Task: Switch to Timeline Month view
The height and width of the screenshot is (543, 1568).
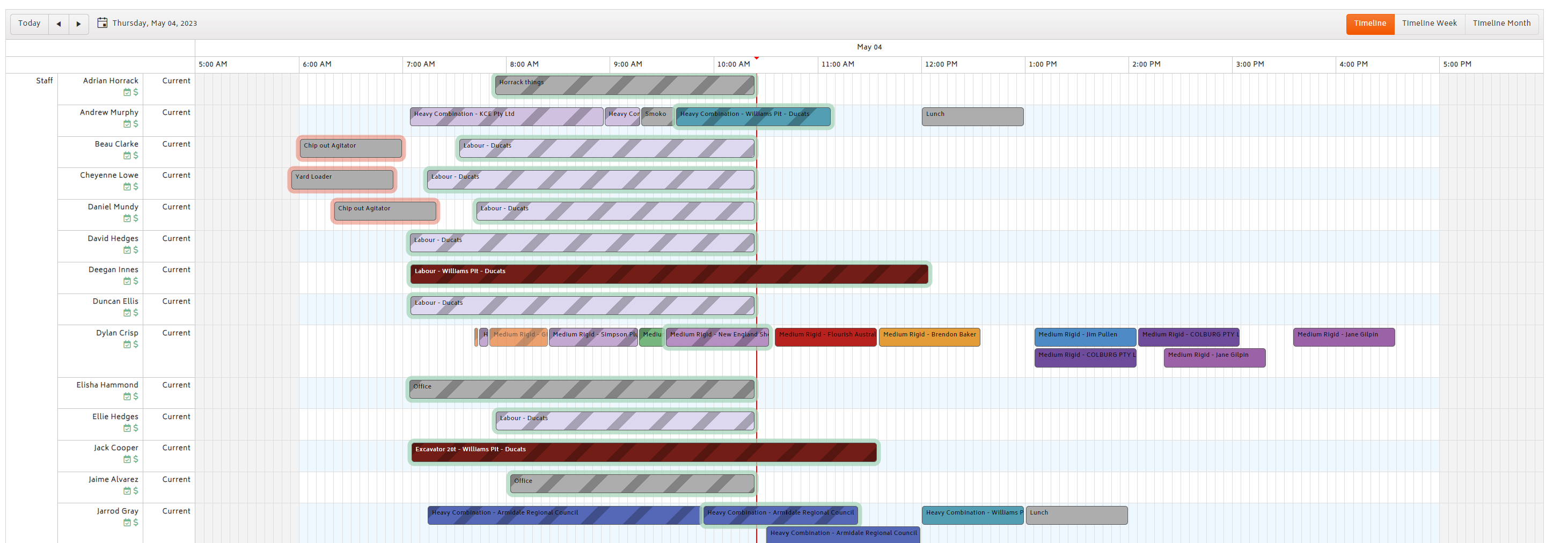Action: pos(1501,24)
